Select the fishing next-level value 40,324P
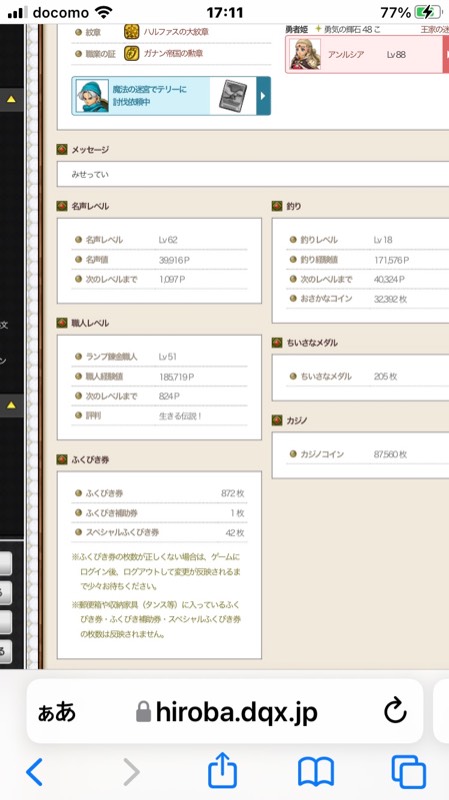This screenshot has width=449, height=800. click(389, 280)
